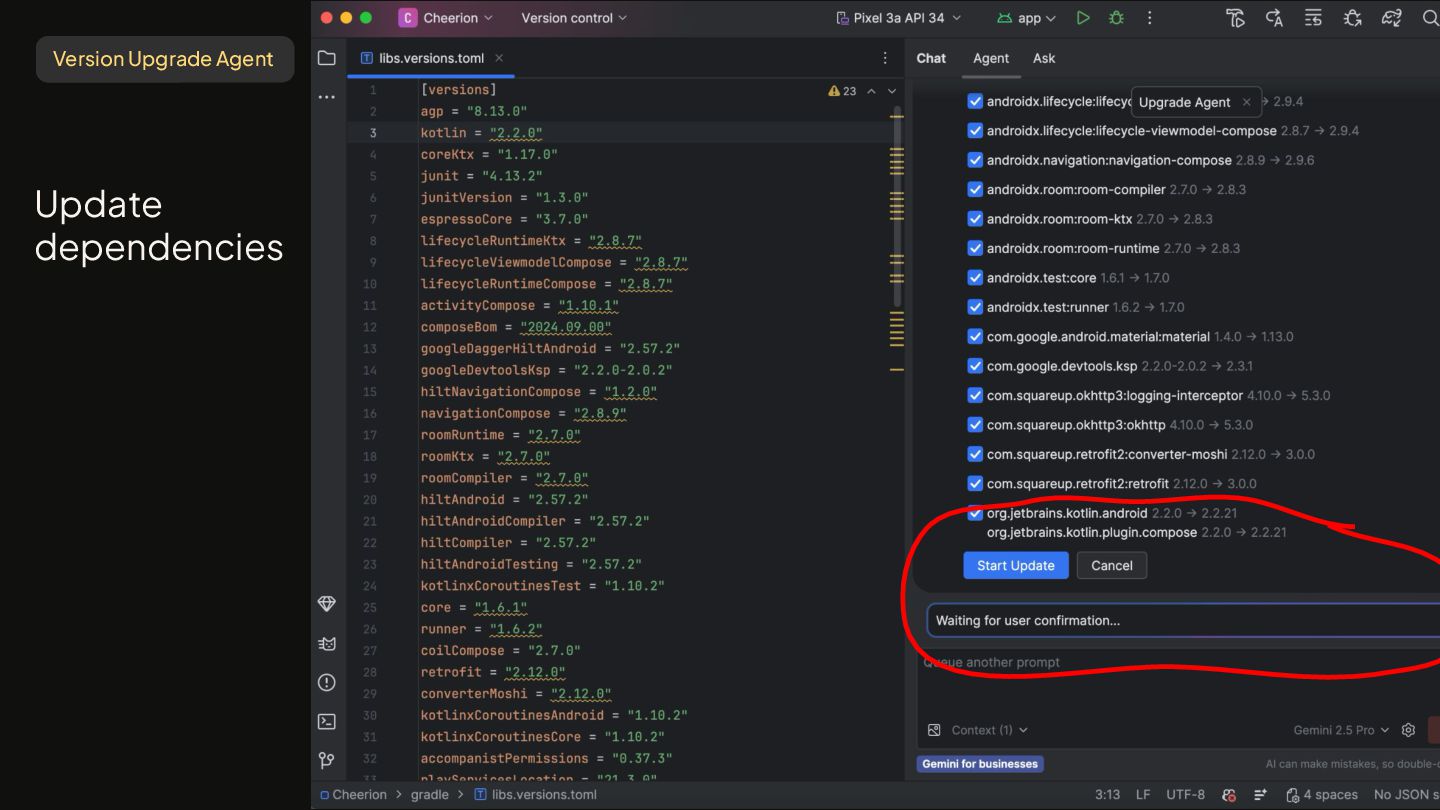Click the attach image icon beside Context
1440x810 pixels.
[x=934, y=730]
